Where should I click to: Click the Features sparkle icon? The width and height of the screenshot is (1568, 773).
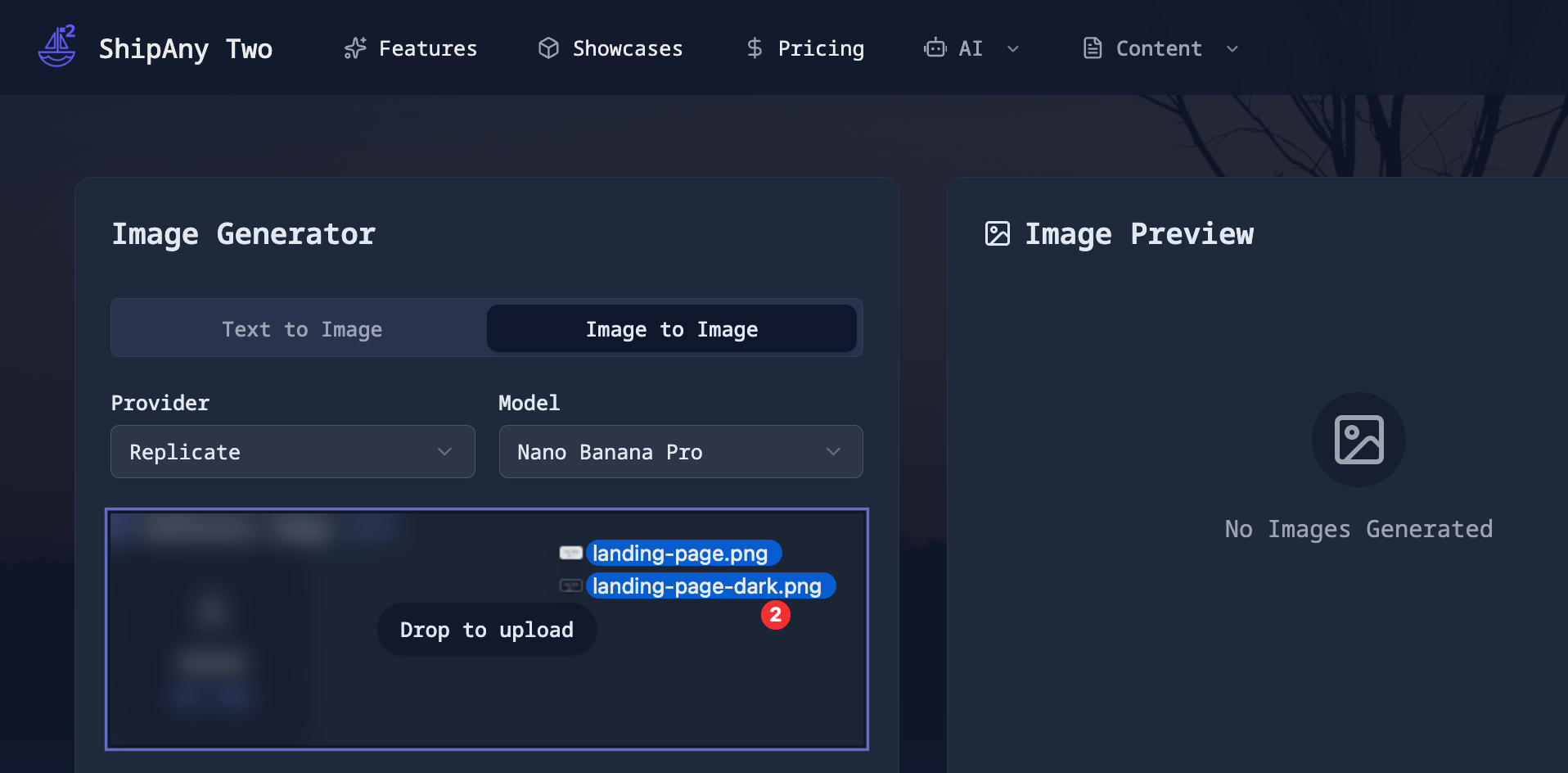pos(355,48)
